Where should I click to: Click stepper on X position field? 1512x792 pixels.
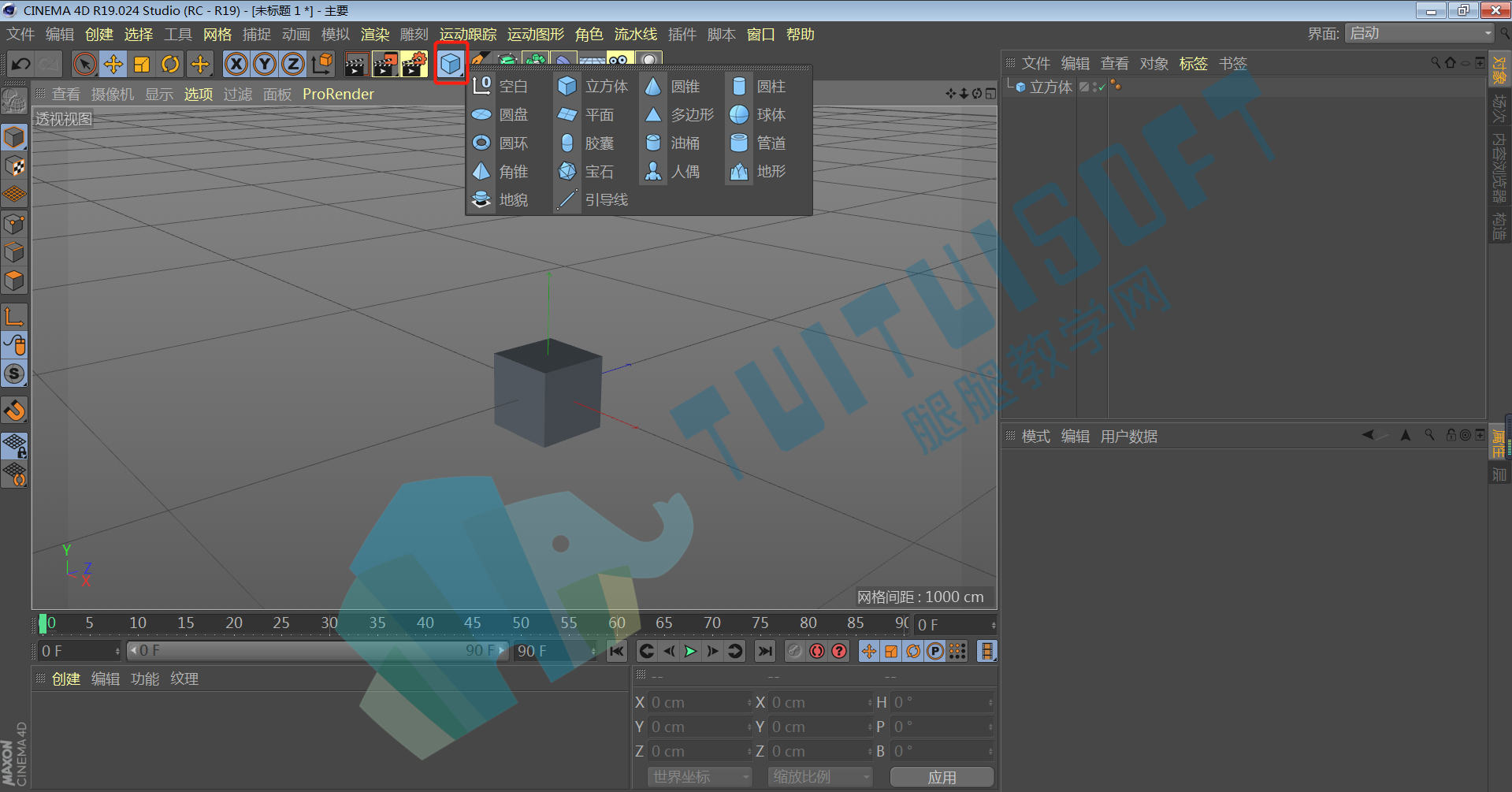click(x=749, y=702)
